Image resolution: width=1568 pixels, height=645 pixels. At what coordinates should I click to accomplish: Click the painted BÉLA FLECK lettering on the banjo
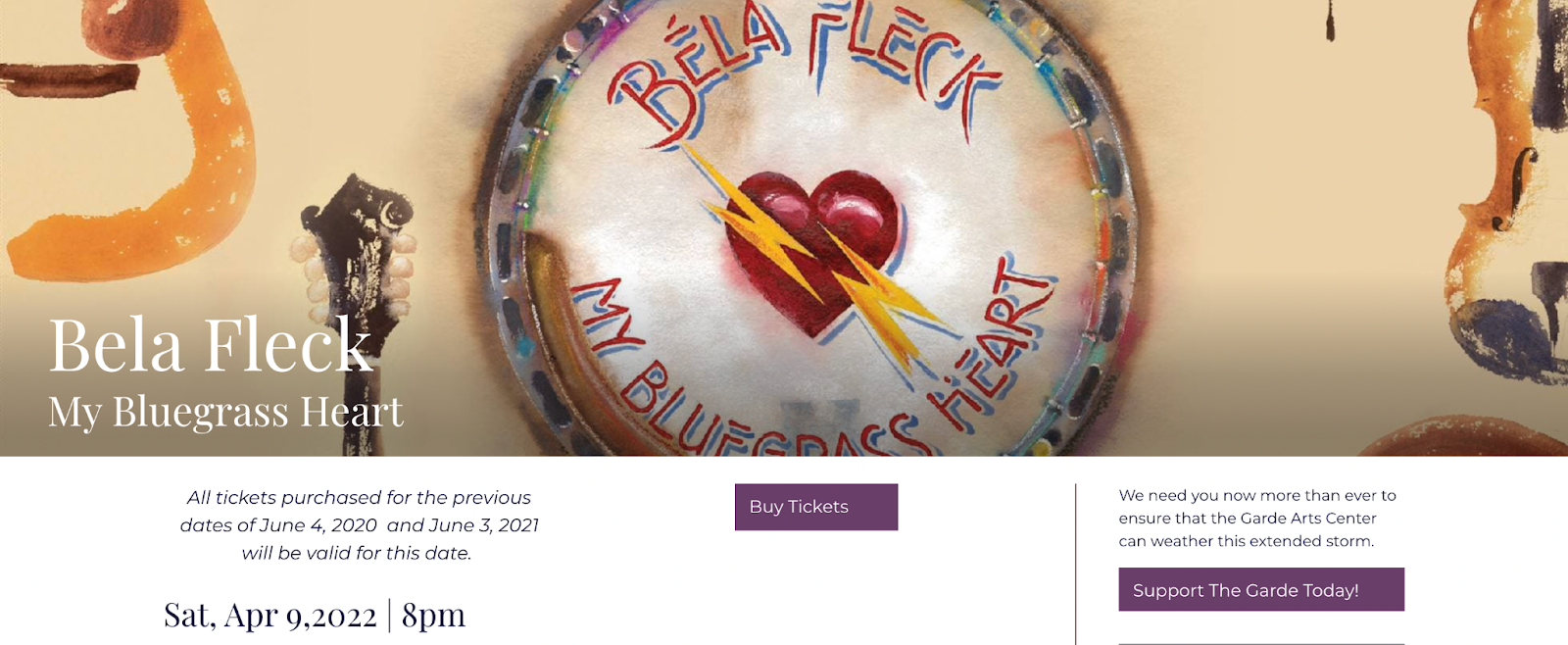click(x=804, y=74)
